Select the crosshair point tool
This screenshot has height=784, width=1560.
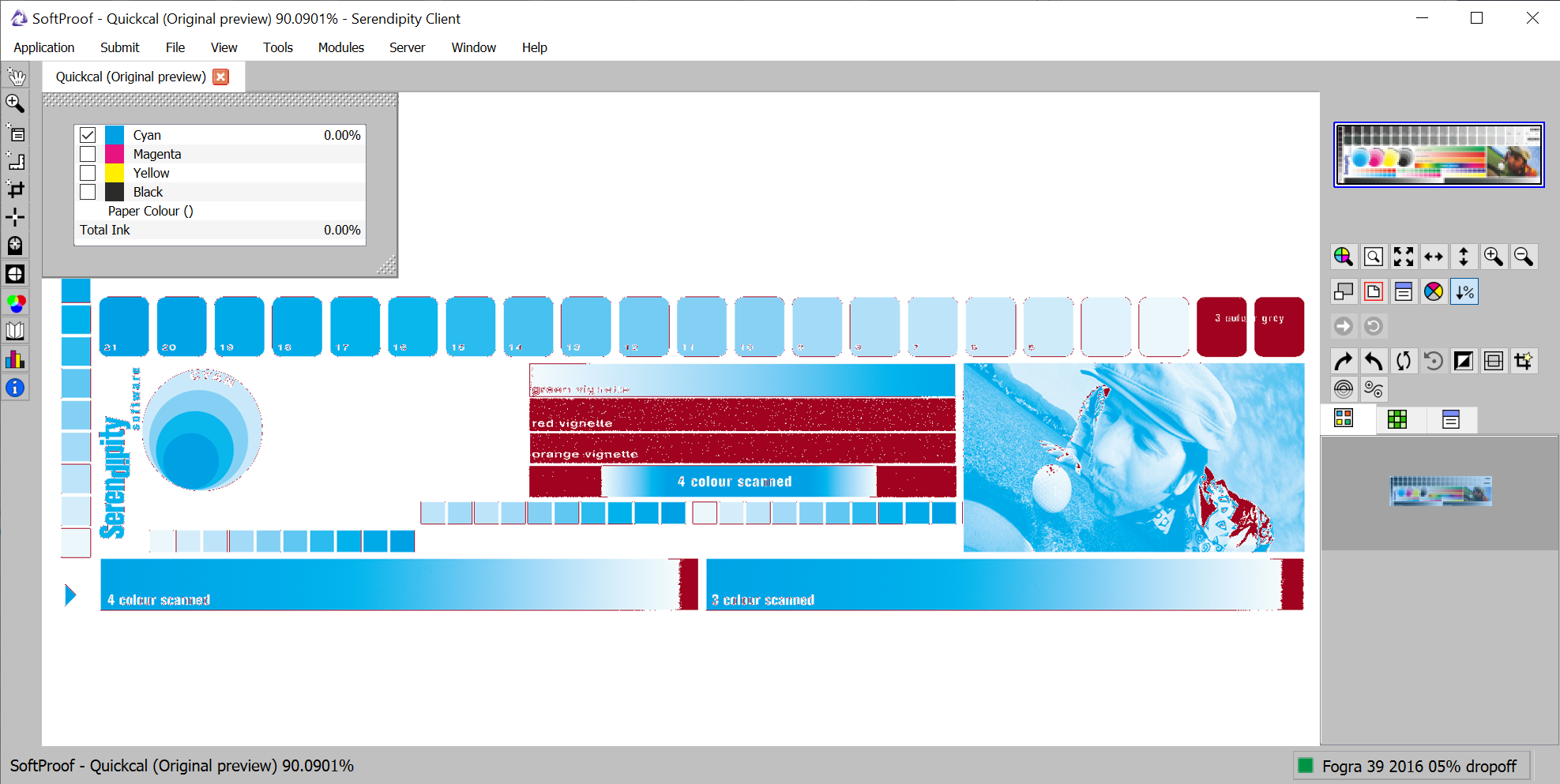[15, 217]
